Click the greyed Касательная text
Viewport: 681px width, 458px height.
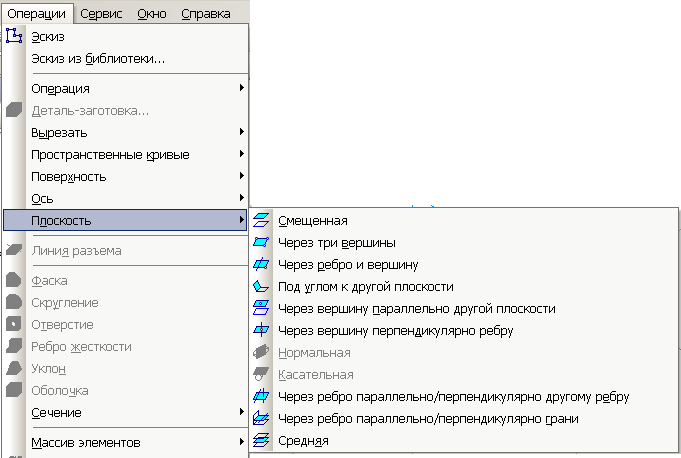tap(316, 375)
